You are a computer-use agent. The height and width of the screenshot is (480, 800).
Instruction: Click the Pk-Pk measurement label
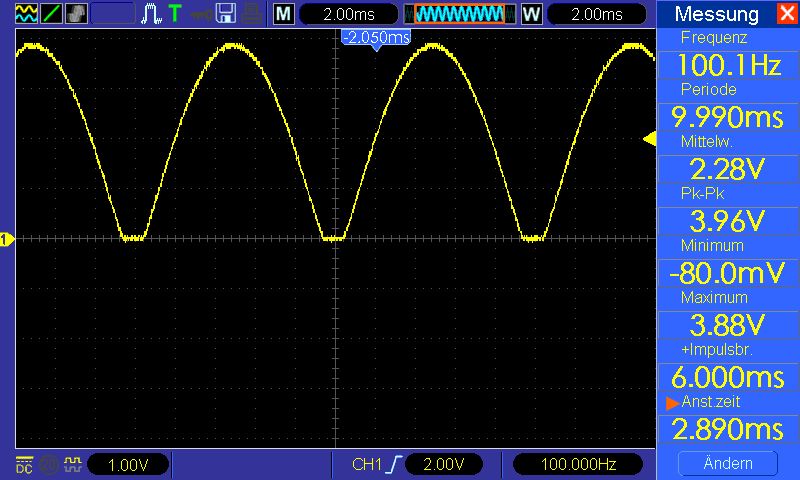(x=703, y=194)
